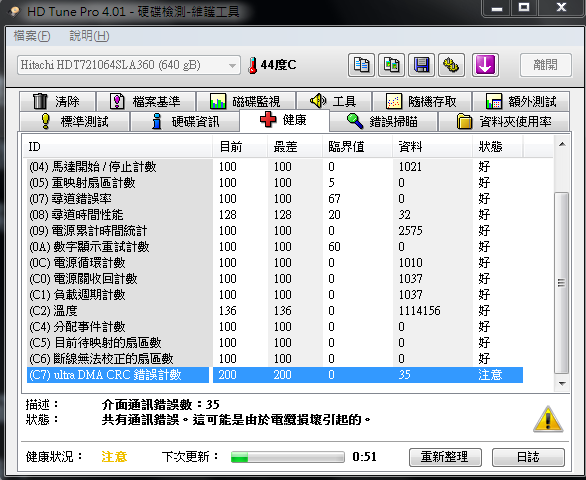Click the 最差 column header

[x=294, y=147]
